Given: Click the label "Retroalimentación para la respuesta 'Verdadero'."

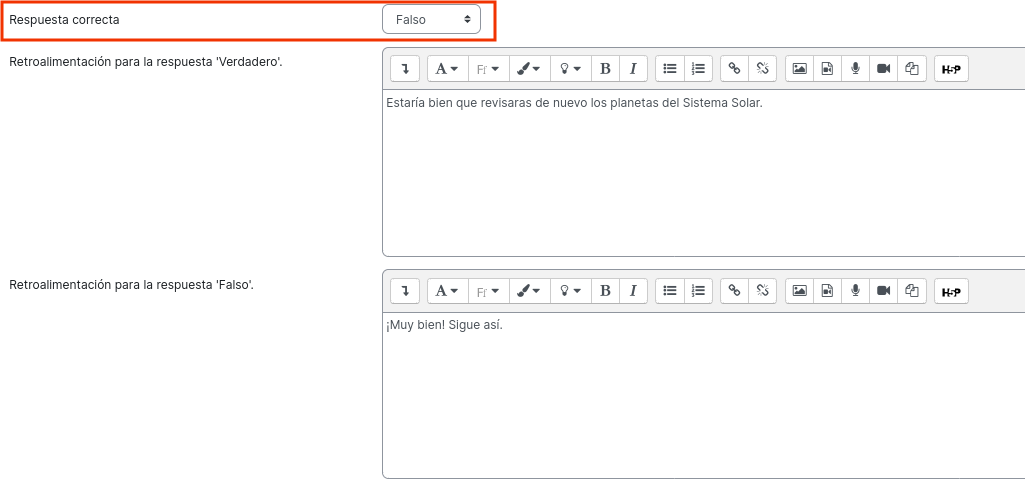Looking at the screenshot, I should 146,62.
